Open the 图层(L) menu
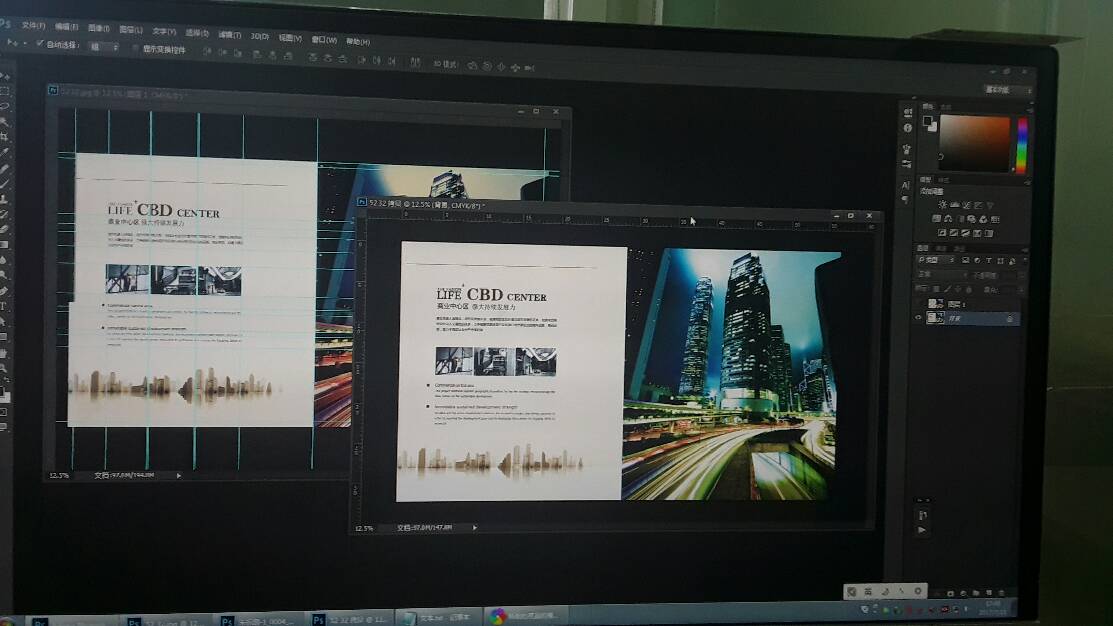 coord(131,29)
